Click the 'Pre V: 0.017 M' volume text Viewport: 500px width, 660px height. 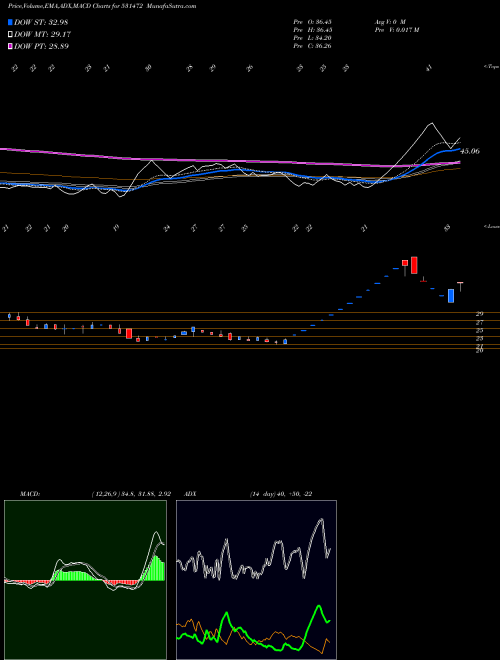pos(396,30)
